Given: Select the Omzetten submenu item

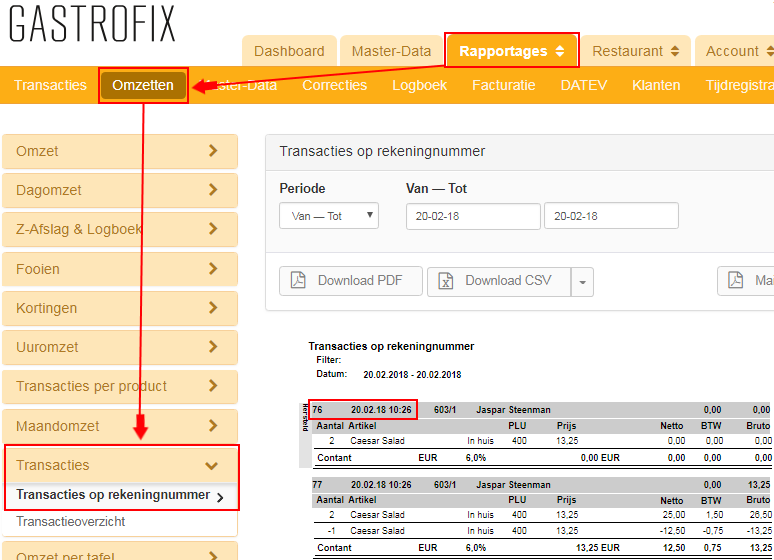Looking at the screenshot, I should (x=143, y=85).
